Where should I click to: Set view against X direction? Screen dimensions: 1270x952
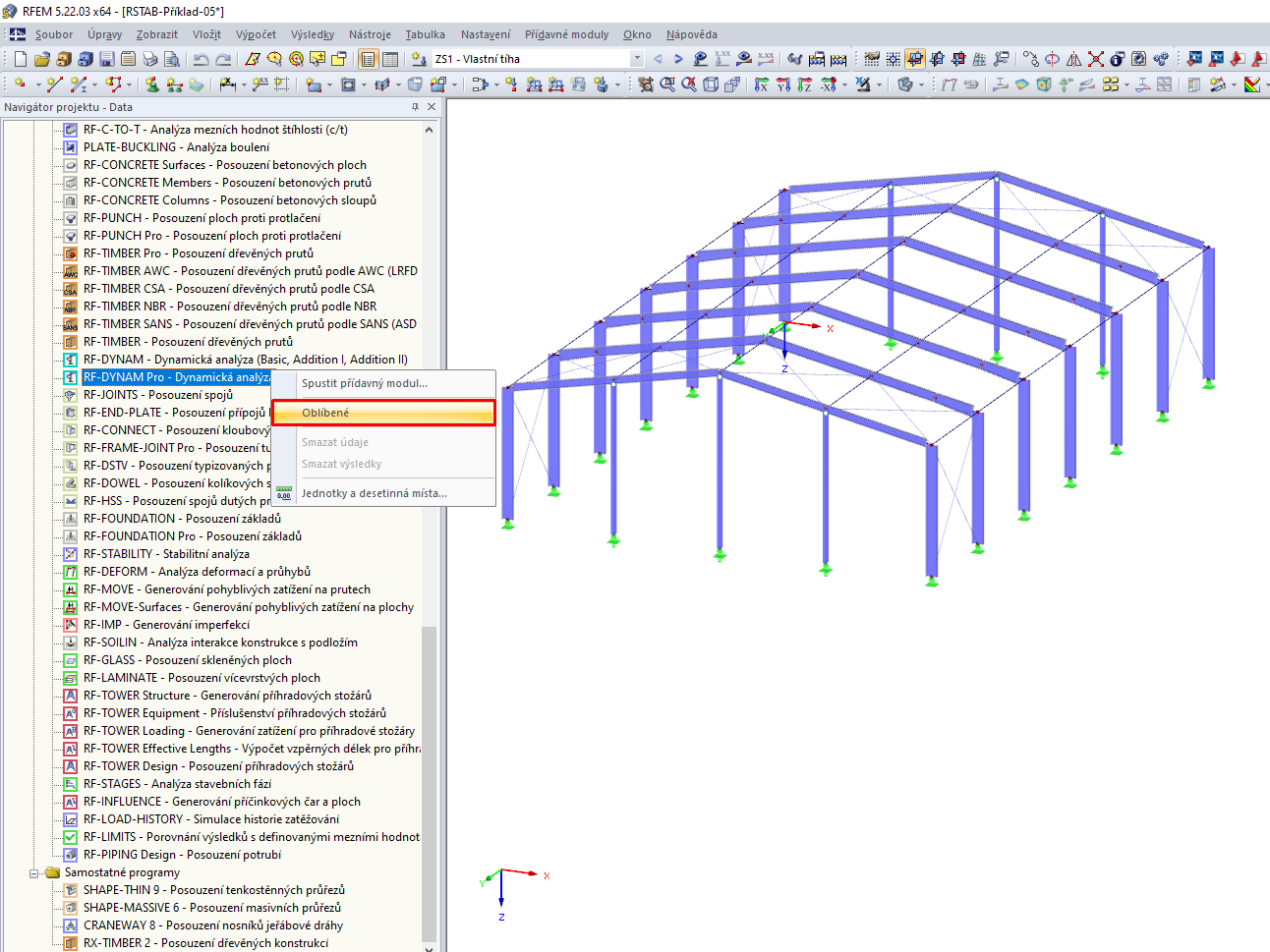(x=827, y=84)
